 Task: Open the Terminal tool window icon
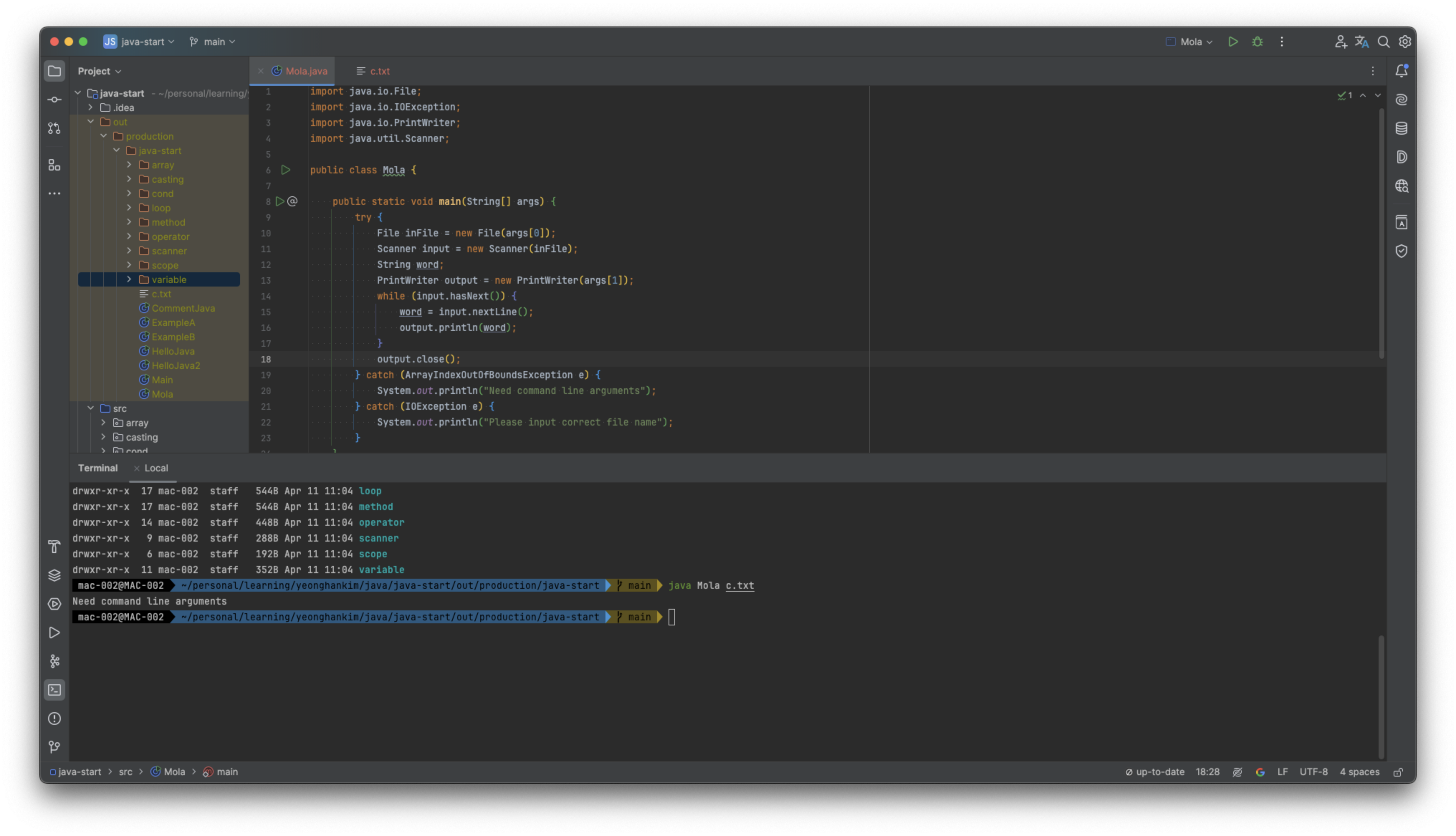pos(54,690)
